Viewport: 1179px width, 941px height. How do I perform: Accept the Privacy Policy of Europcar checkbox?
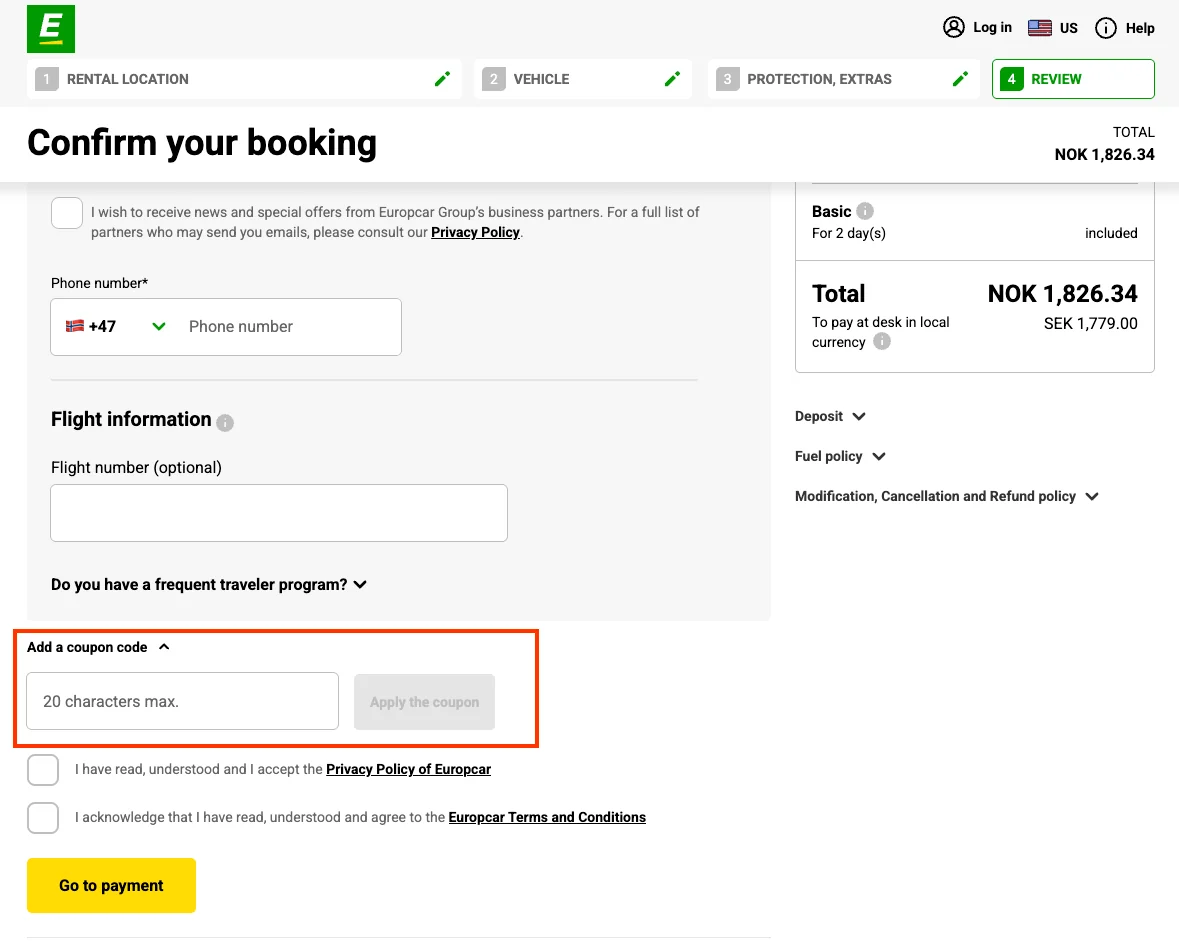(43, 769)
